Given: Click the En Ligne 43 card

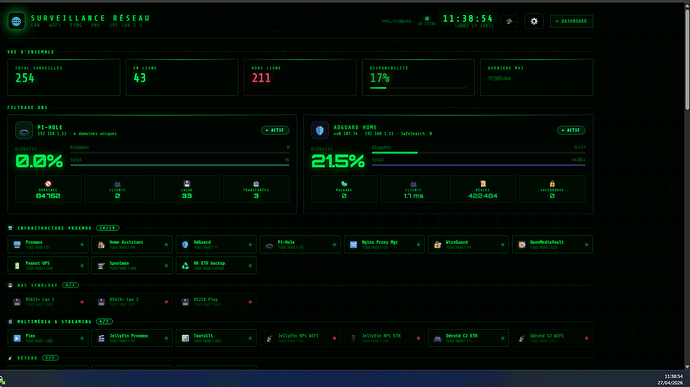Looking at the screenshot, I should pos(182,77).
